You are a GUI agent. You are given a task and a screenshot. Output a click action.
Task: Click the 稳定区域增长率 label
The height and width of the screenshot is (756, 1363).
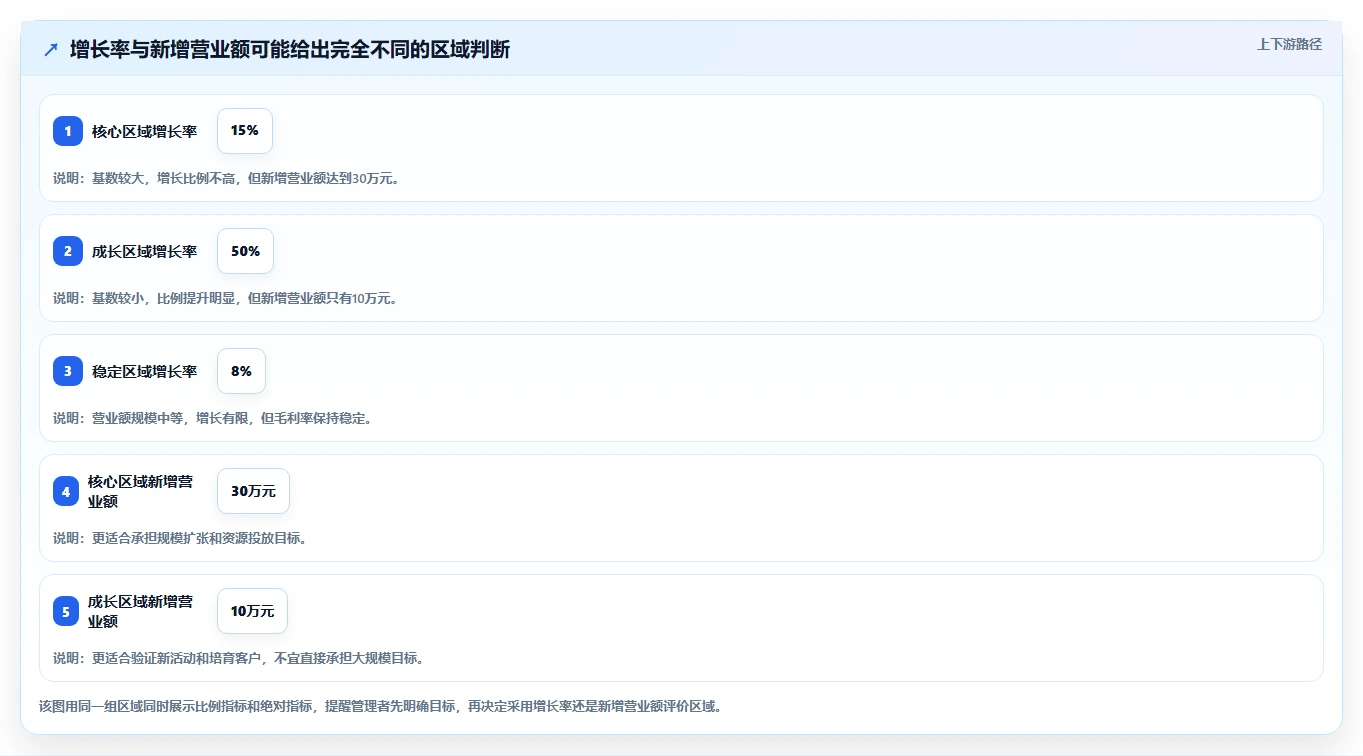[145, 371]
